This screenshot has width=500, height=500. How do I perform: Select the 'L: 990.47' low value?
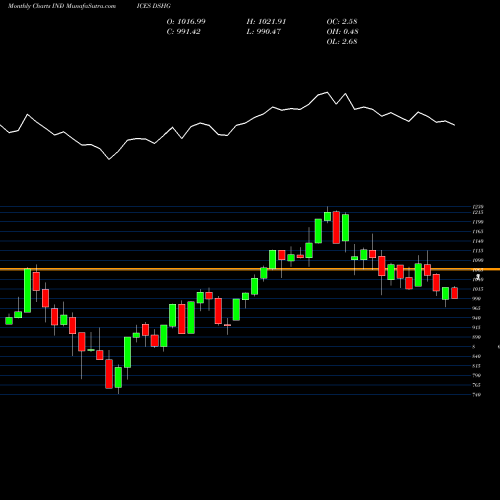[264, 32]
